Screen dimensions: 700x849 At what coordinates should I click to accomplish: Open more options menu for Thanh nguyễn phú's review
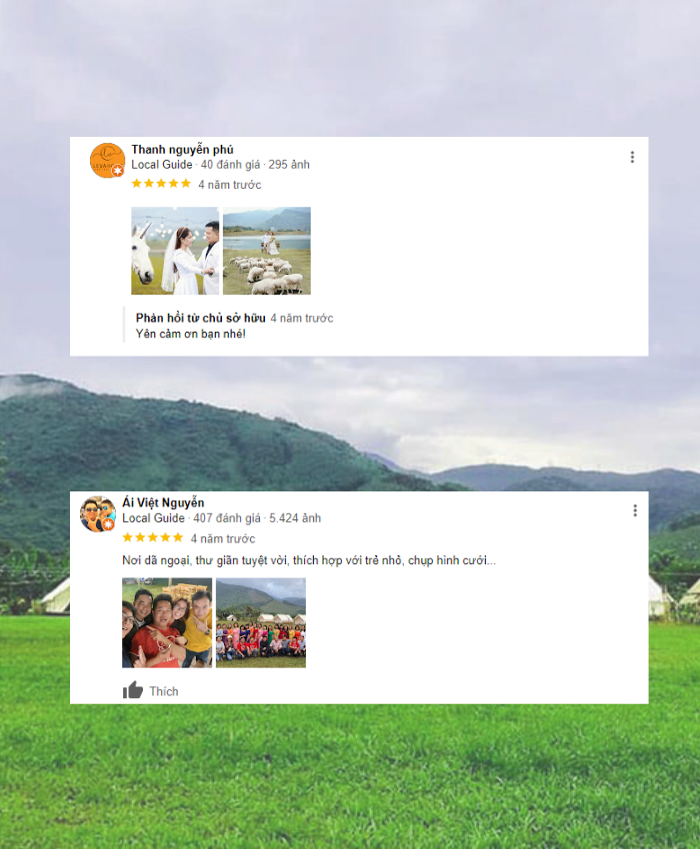point(632,157)
